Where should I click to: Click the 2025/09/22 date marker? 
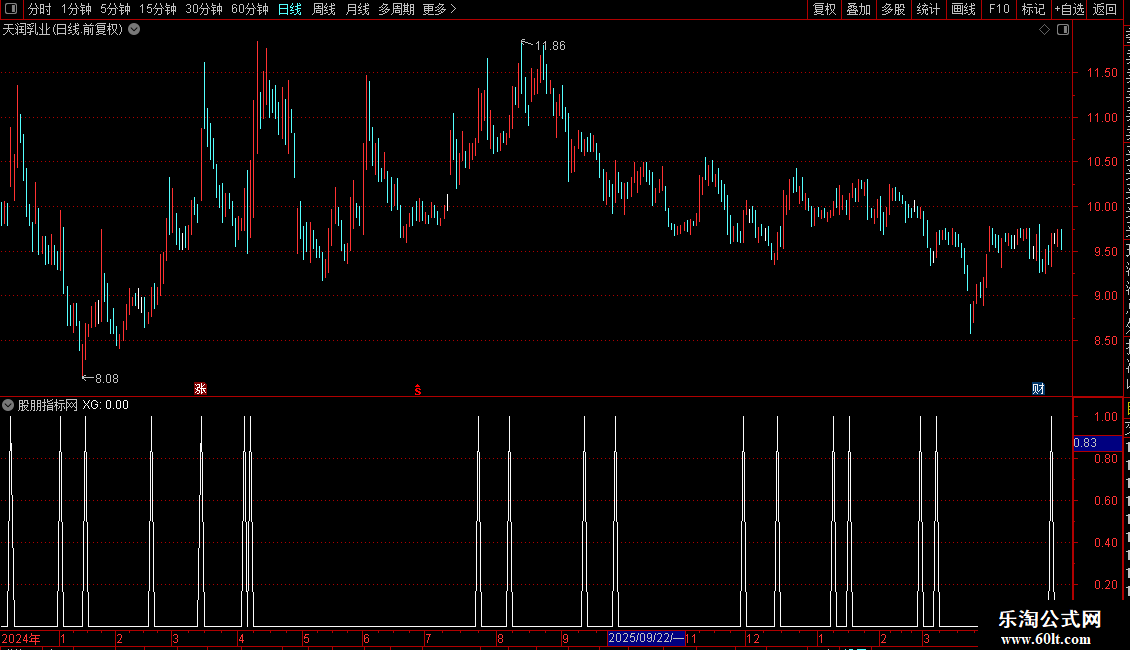coord(646,638)
